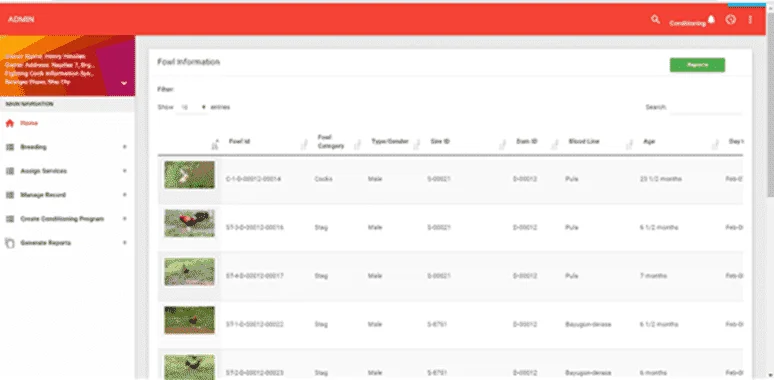Sort by the Blood Line column sort icon
Screen dimensions: 774x380
(x=629, y=145)
